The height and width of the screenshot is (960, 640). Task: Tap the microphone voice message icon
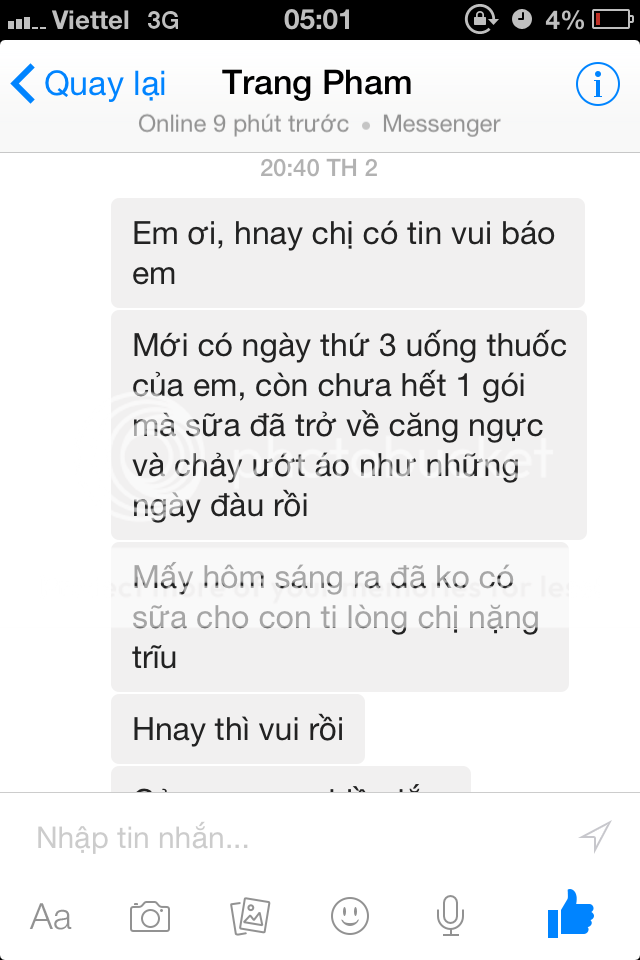450,915
